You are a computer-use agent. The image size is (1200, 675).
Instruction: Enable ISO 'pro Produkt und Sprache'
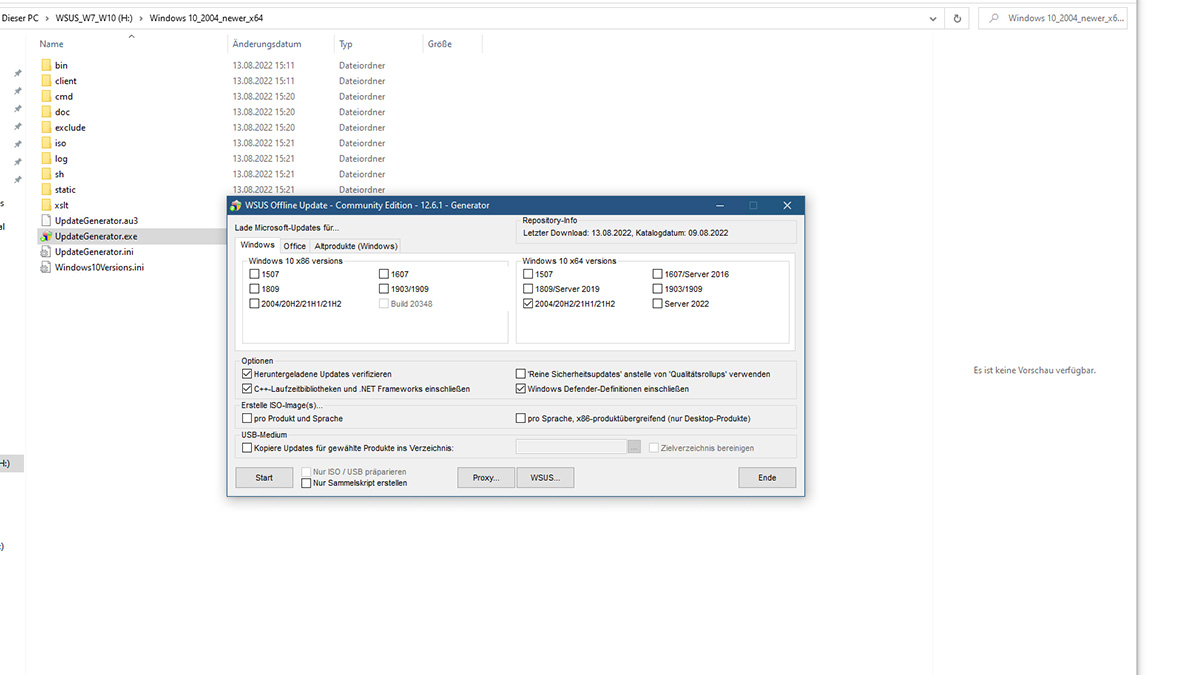[247, 419]
